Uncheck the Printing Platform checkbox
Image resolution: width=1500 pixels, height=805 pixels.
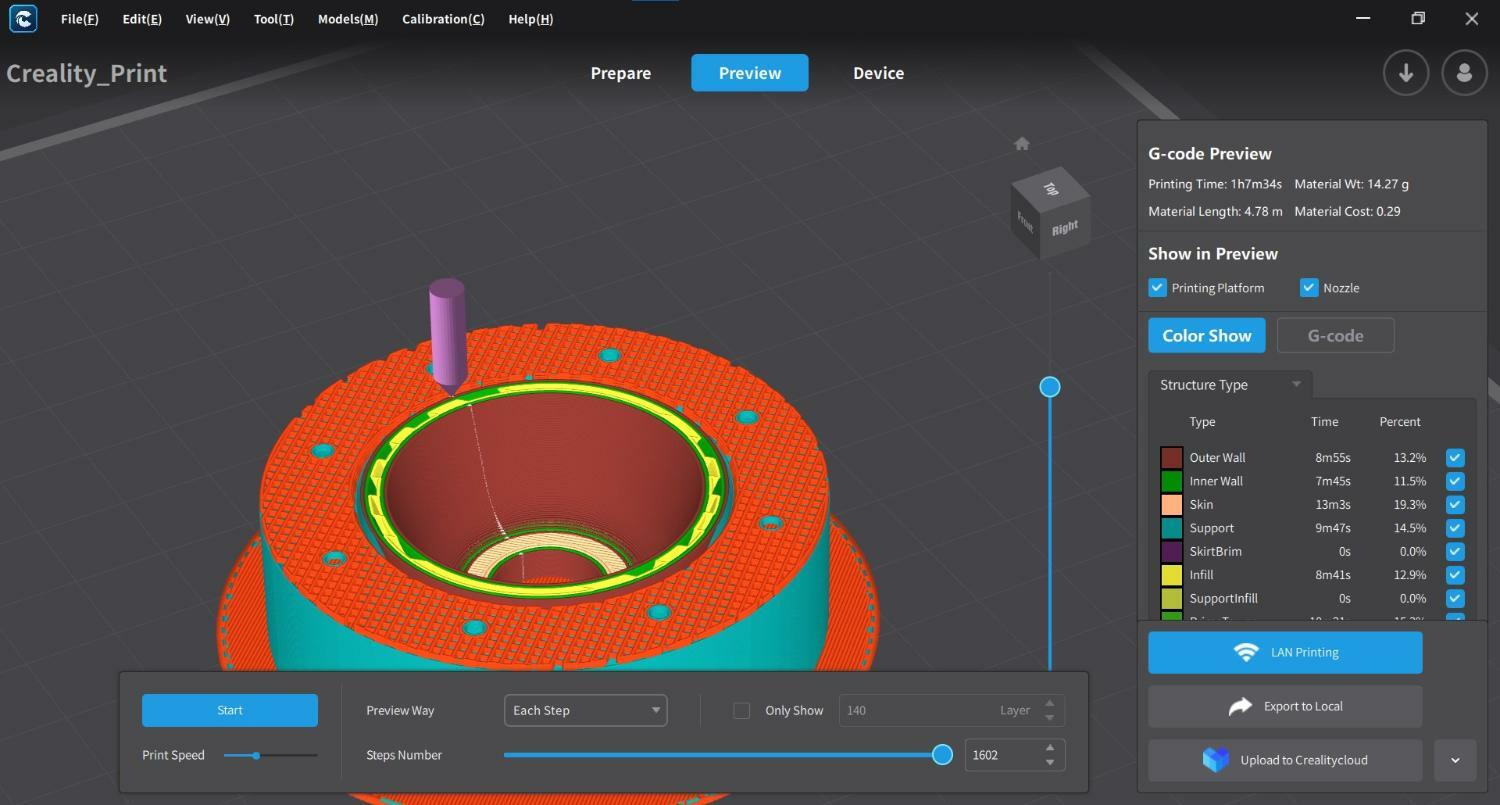[x=1158, y=288]
